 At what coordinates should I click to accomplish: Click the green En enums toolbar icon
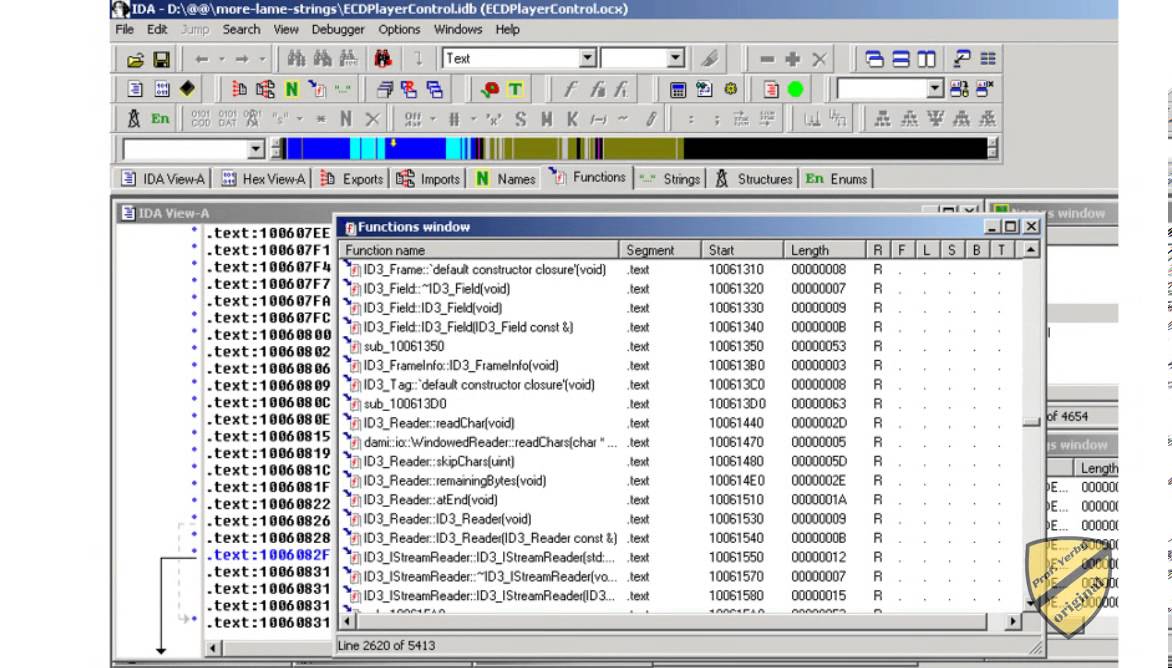coord(160,119)
